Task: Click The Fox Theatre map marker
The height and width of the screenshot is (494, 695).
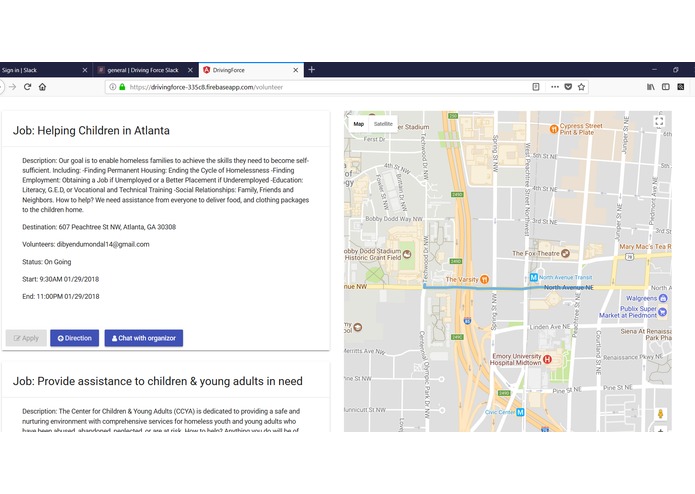Action: [x=565, y=253]
